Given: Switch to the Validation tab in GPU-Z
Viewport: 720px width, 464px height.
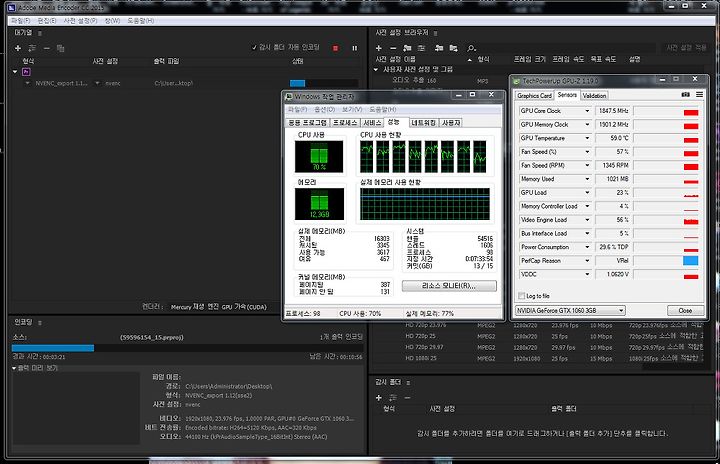Looking at the screenshot, I should click(x=594, y=96).
